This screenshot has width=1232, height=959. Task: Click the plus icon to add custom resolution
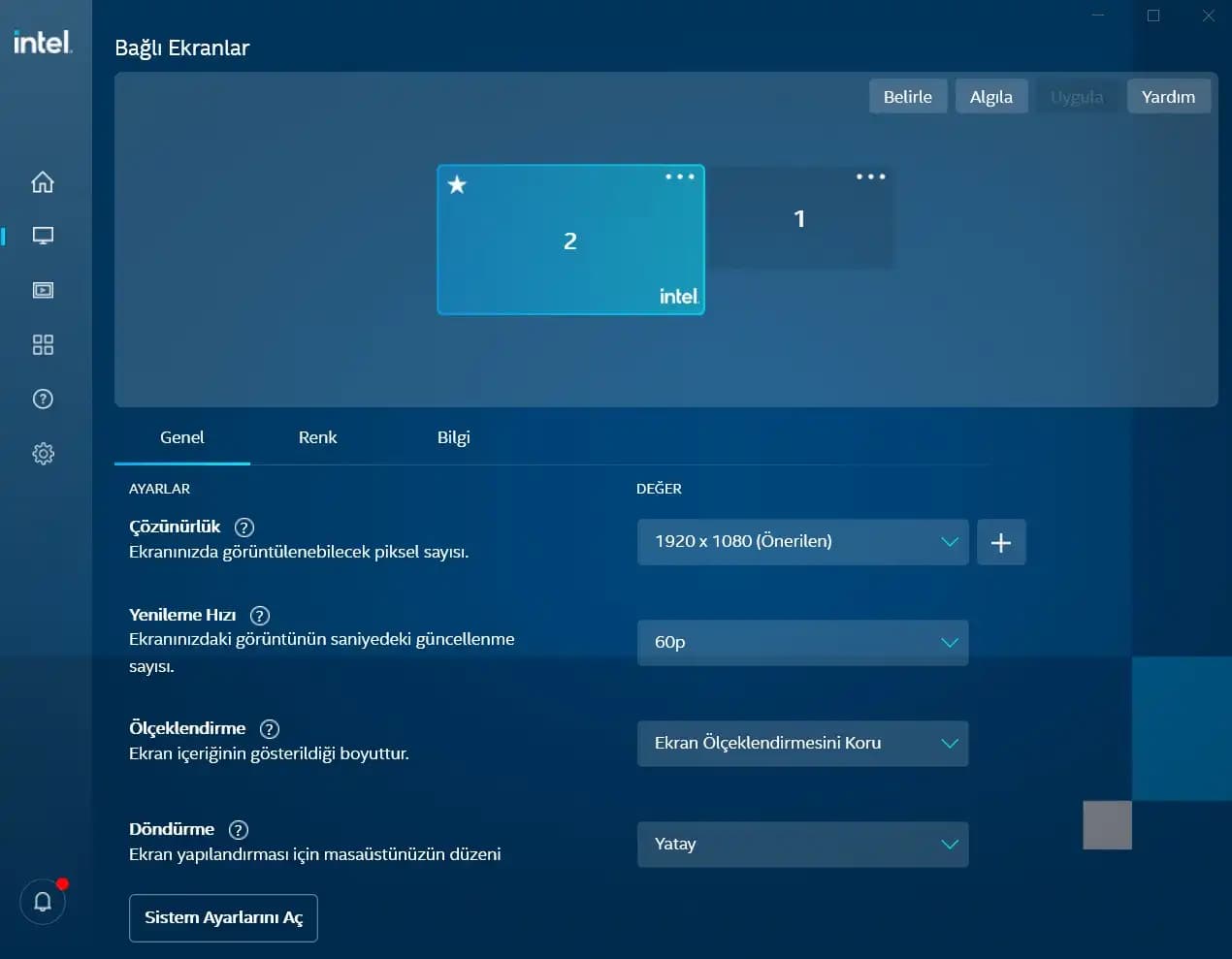(1000, 542)
